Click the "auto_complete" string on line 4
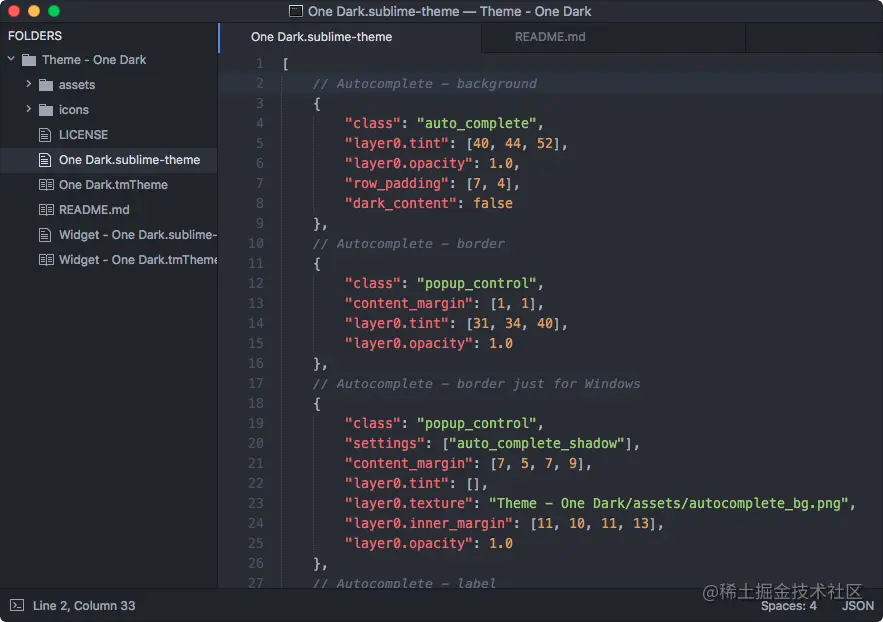This screenshot has width=883, height=622. pos(476,123)
